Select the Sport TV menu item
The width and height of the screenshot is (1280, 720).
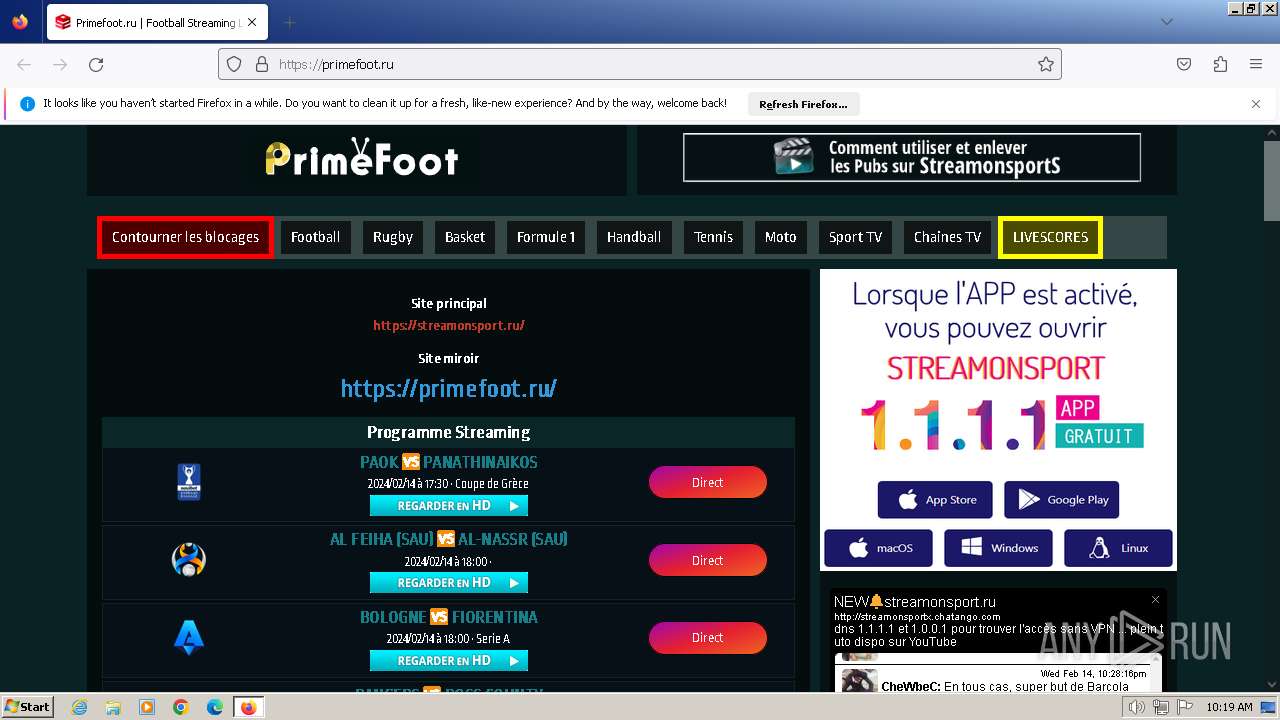(x=855, y=237)
